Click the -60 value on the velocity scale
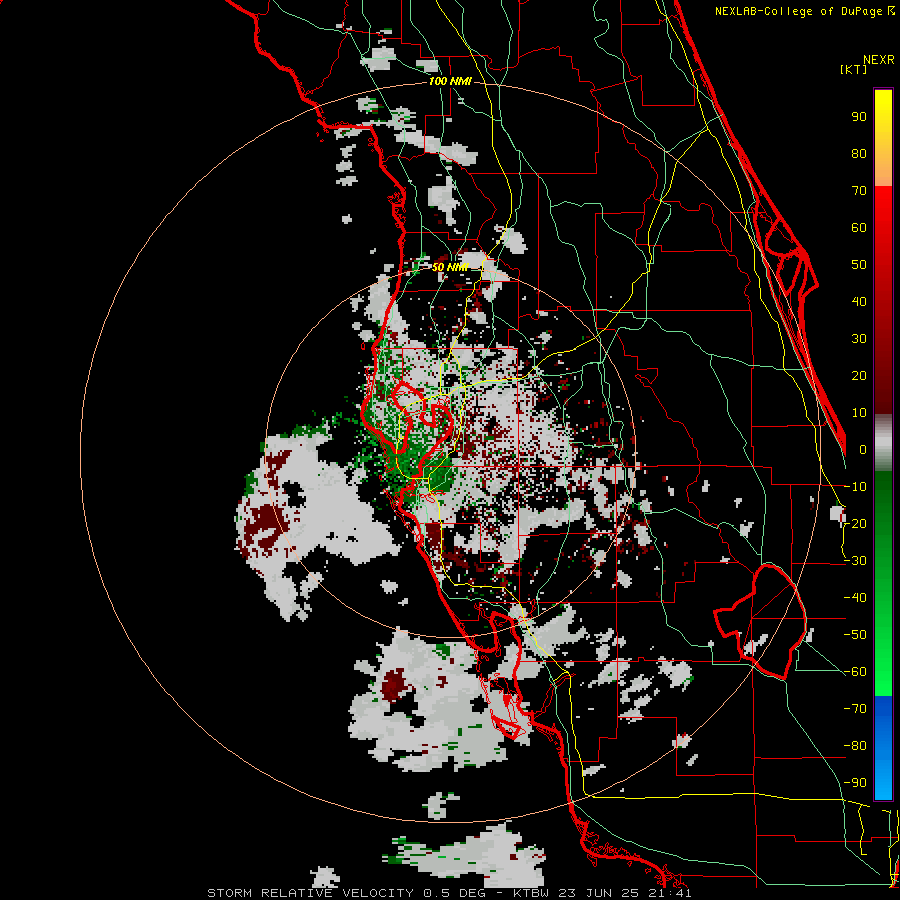The height and width of the screenshot is (900, 900). [855, 672]
